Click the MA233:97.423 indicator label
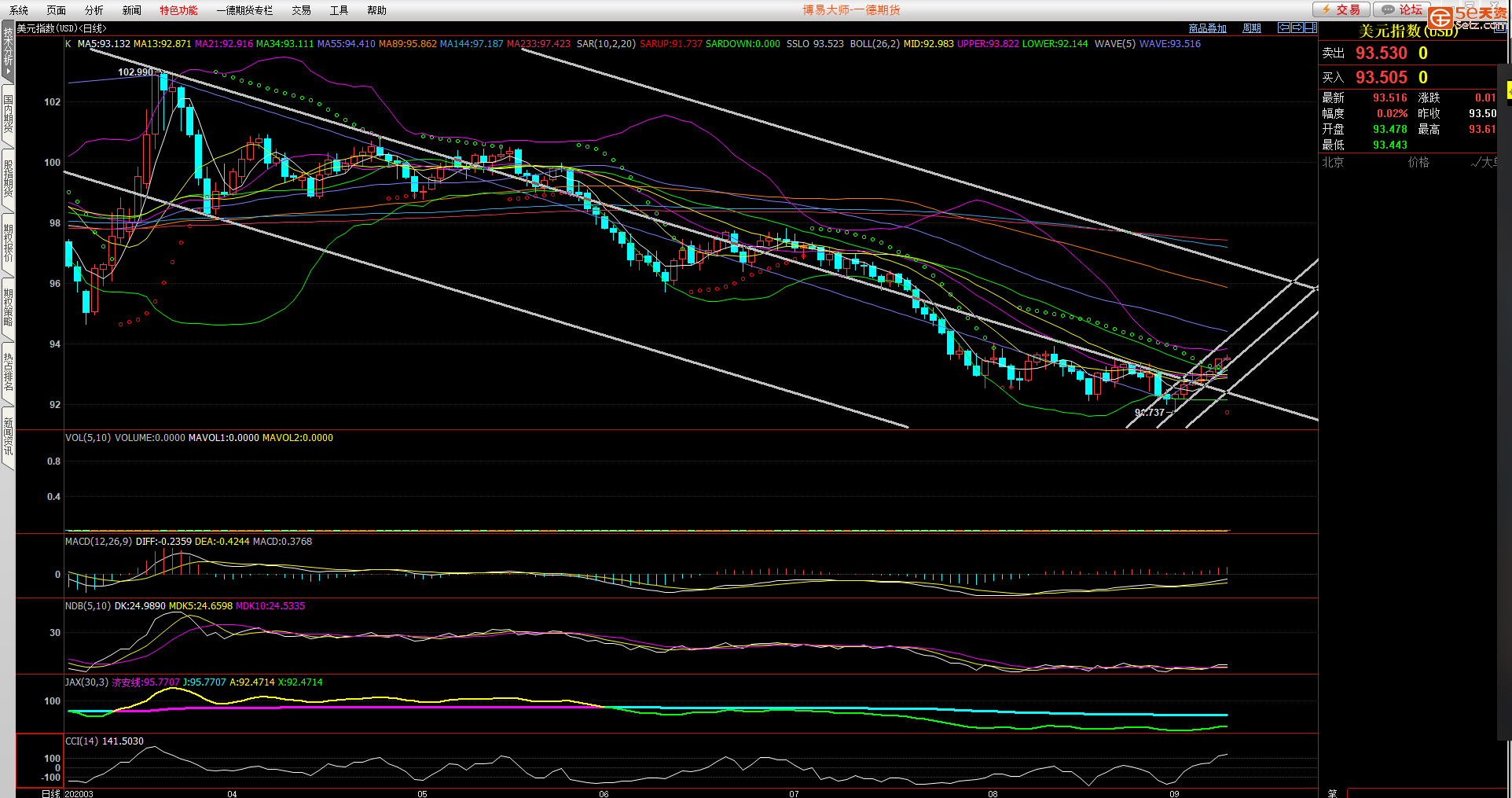Screen dimensions: 1512x798 [538, 44]
